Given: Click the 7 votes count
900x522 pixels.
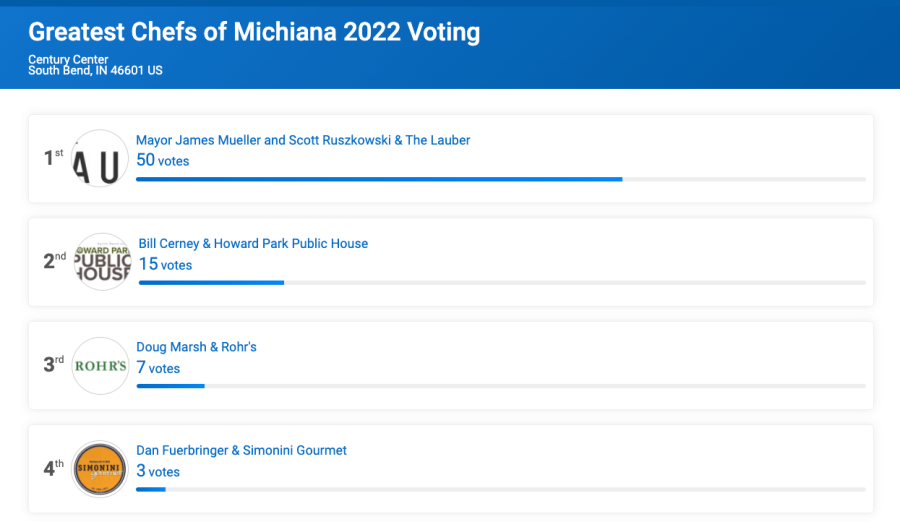Looking at the screenshot, I should [x=158, y=368].
